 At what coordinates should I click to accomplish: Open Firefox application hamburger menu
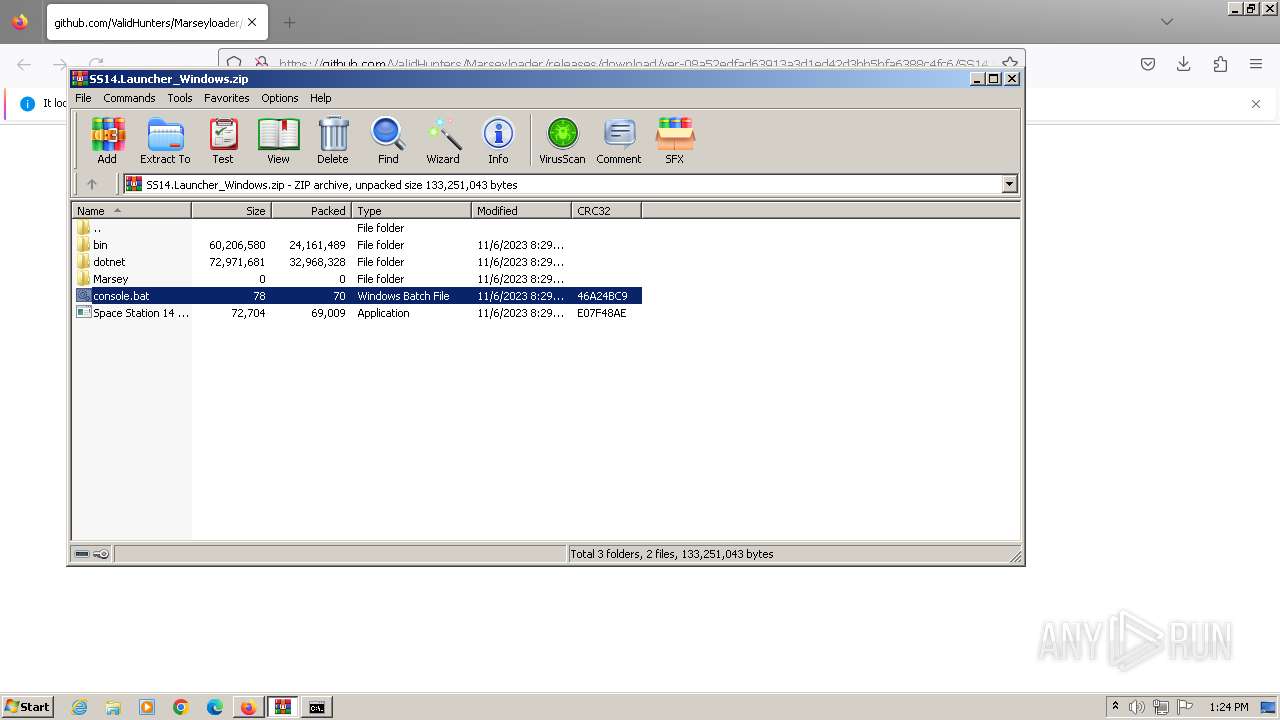click(x=1256, y=64)
